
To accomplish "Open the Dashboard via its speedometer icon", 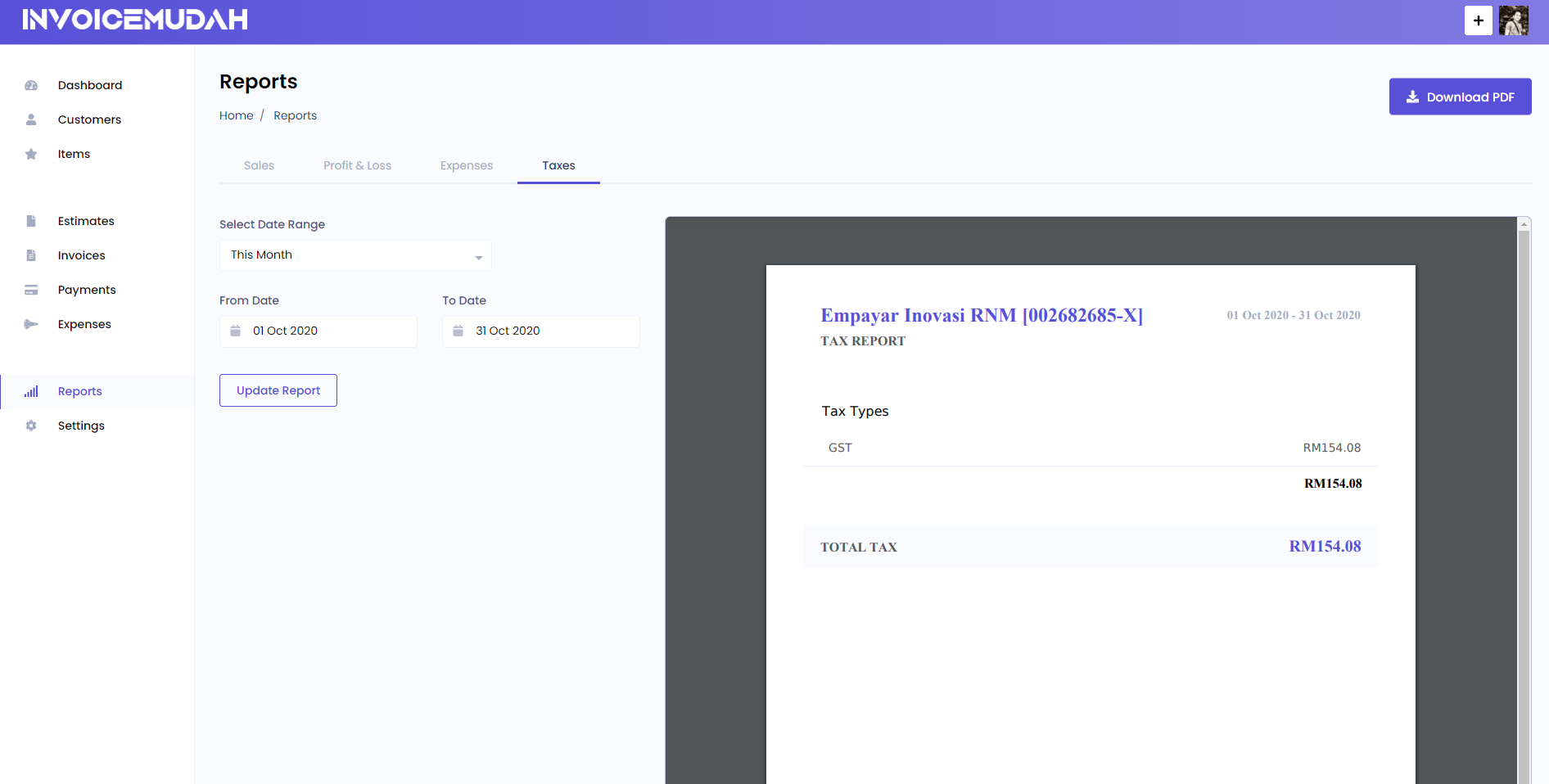I will 31,85.
